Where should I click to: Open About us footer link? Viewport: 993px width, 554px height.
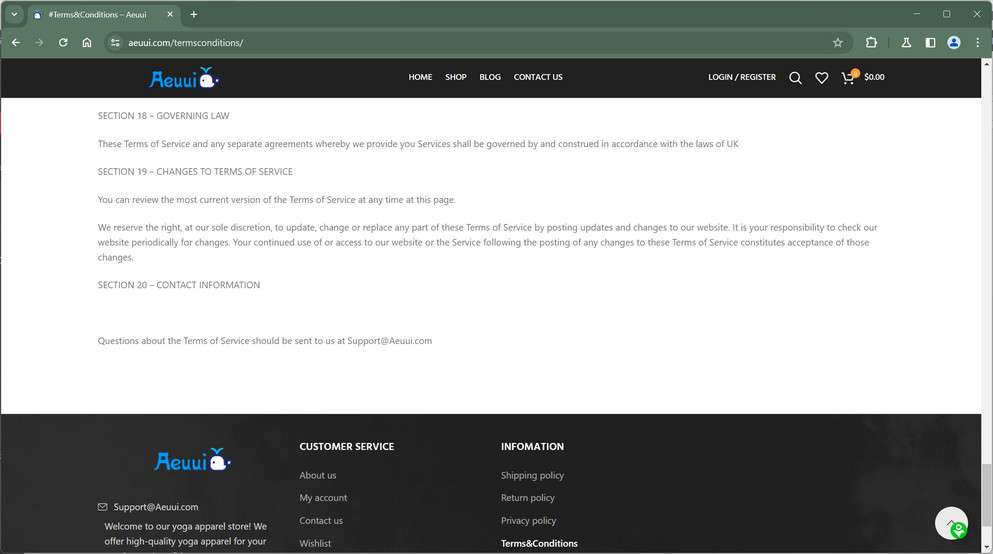[x=318, y=475]
